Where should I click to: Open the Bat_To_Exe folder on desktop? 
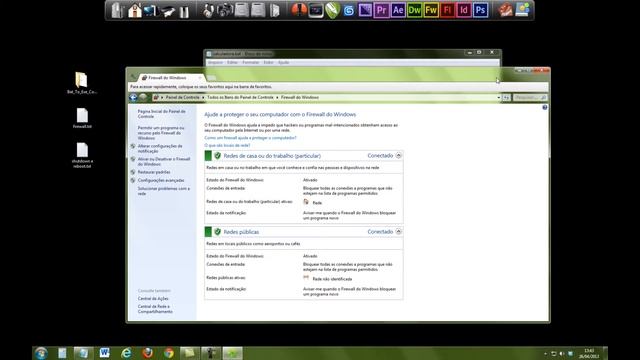82,83
